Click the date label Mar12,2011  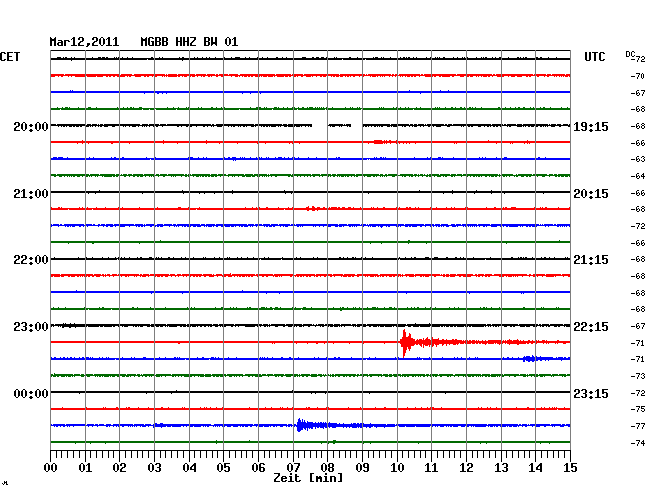pyautogui.click(x=84, y=42)
